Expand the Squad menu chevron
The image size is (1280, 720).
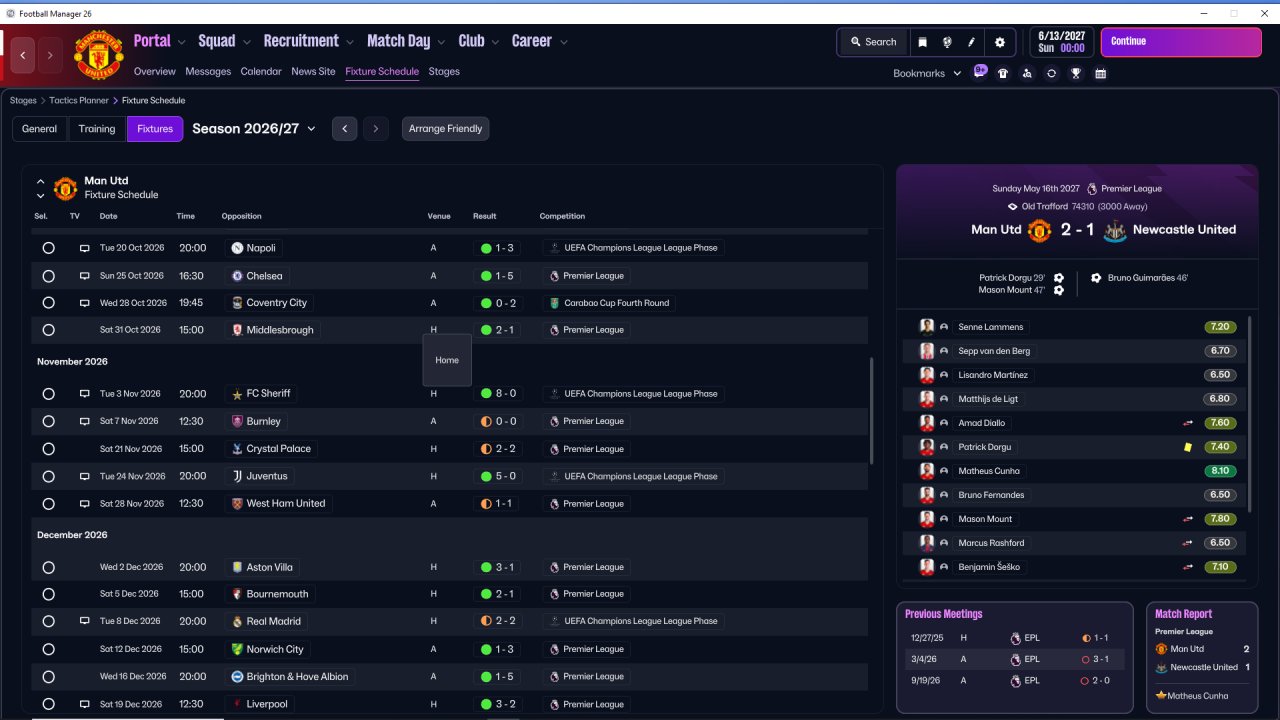click(246, 42)
